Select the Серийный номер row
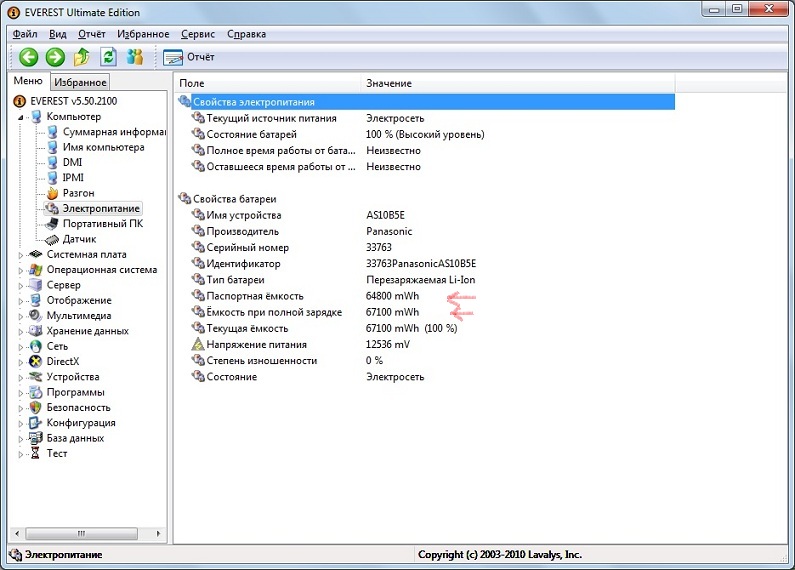 click(426, 247)
